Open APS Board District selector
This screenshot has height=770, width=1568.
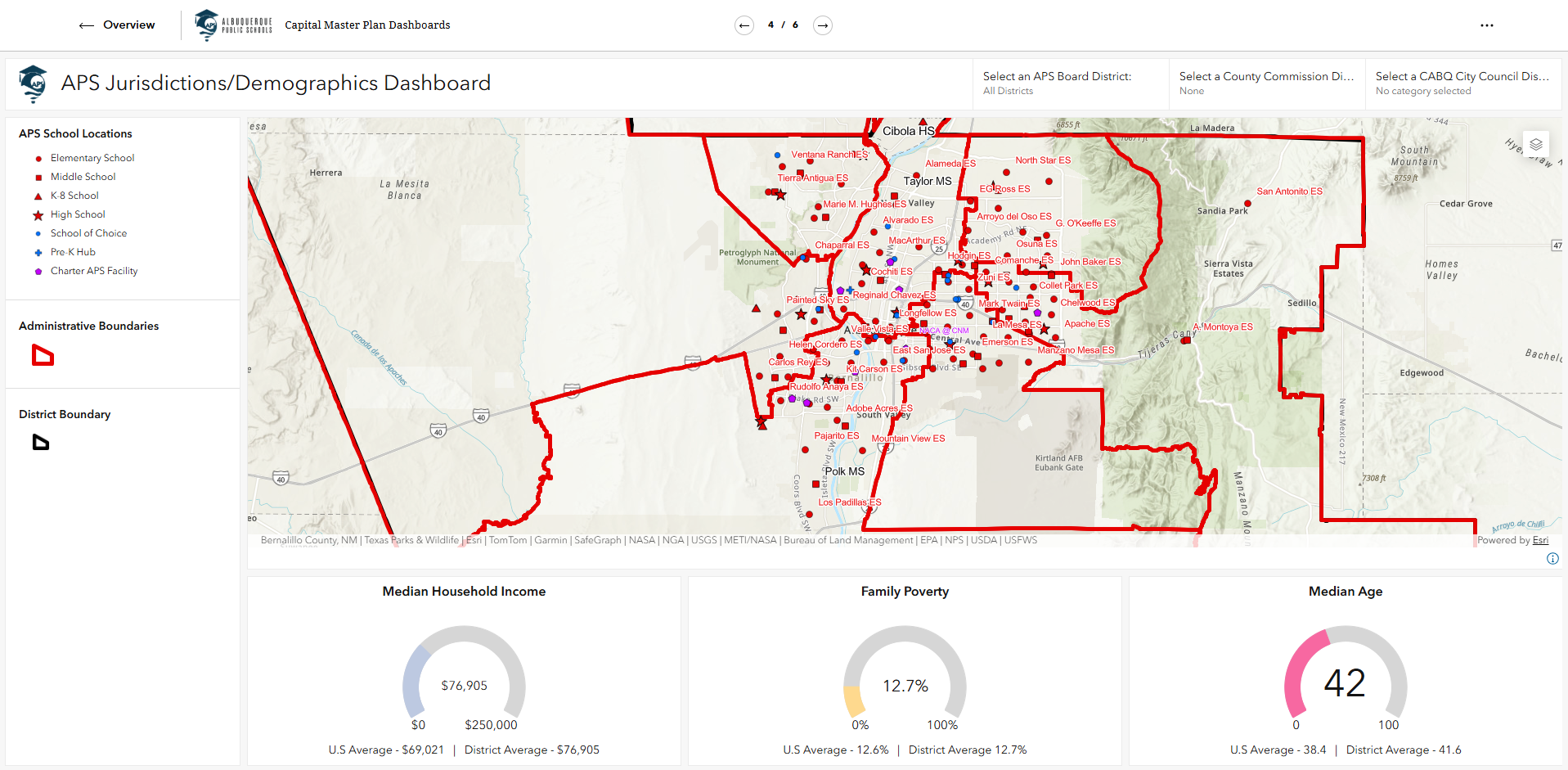pyautogui.click(x=1071, y=83)
